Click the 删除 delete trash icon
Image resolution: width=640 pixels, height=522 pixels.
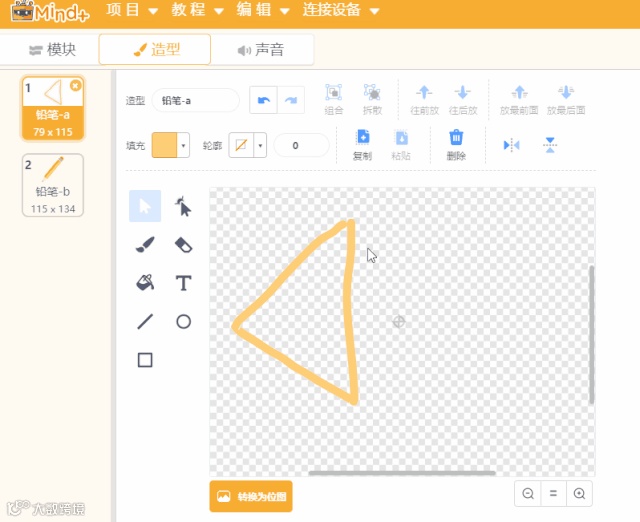[x=456, y=144]
